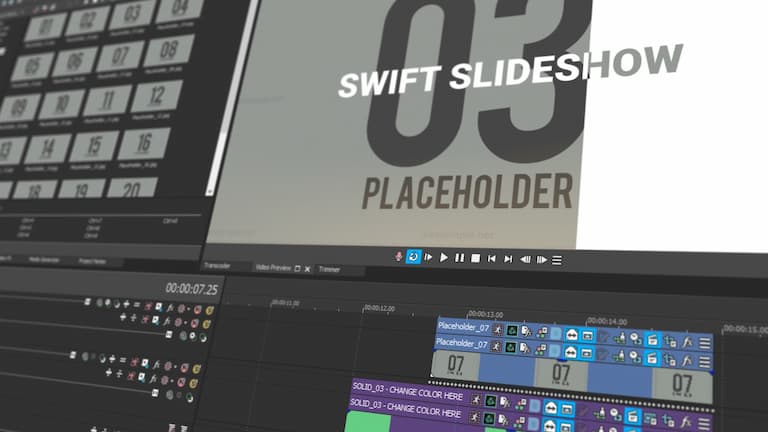Toggle highlighted mask icon on lower Placeholder_07 header
768x432 pixels.
click(x=571, y=352)
